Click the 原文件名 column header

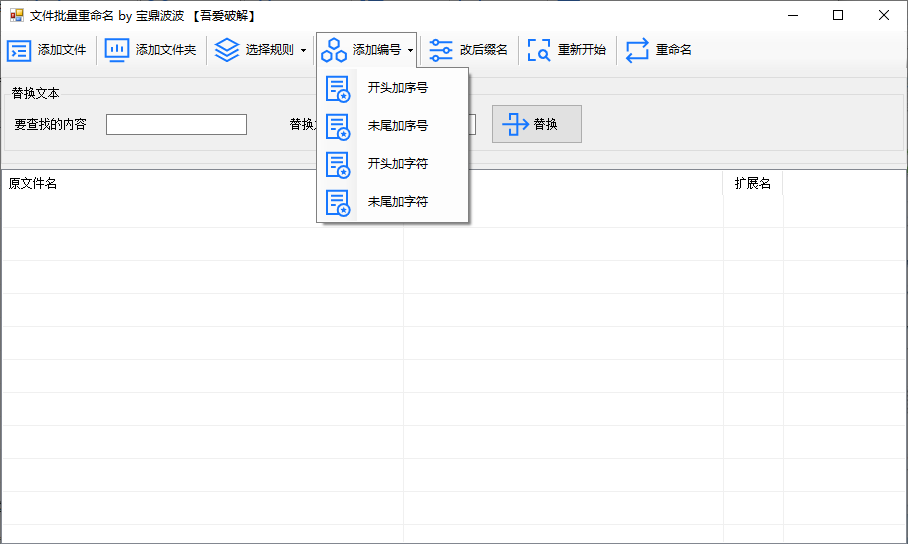point(33,184)
